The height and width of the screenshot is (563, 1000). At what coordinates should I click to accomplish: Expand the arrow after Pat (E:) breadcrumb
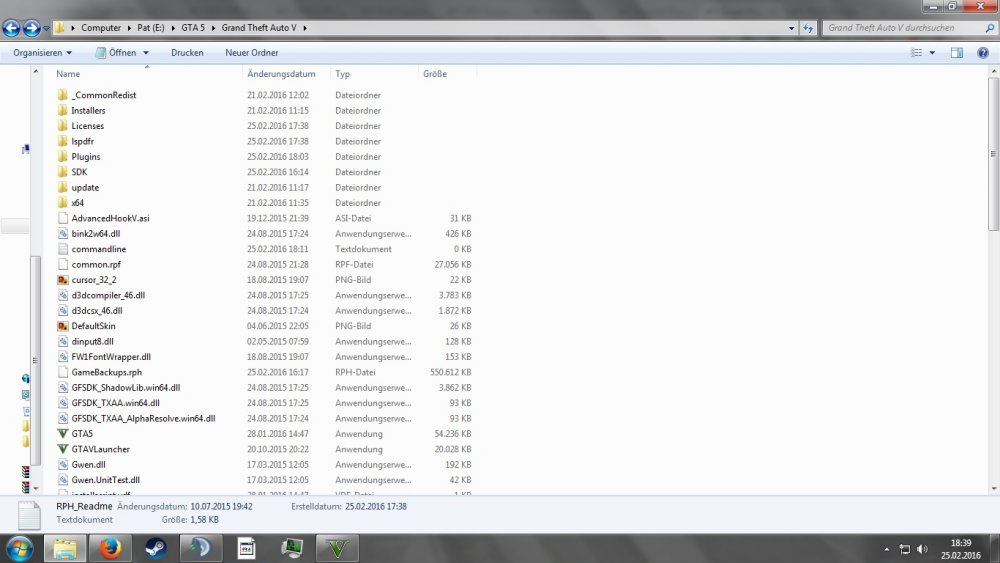pos(173,28)
